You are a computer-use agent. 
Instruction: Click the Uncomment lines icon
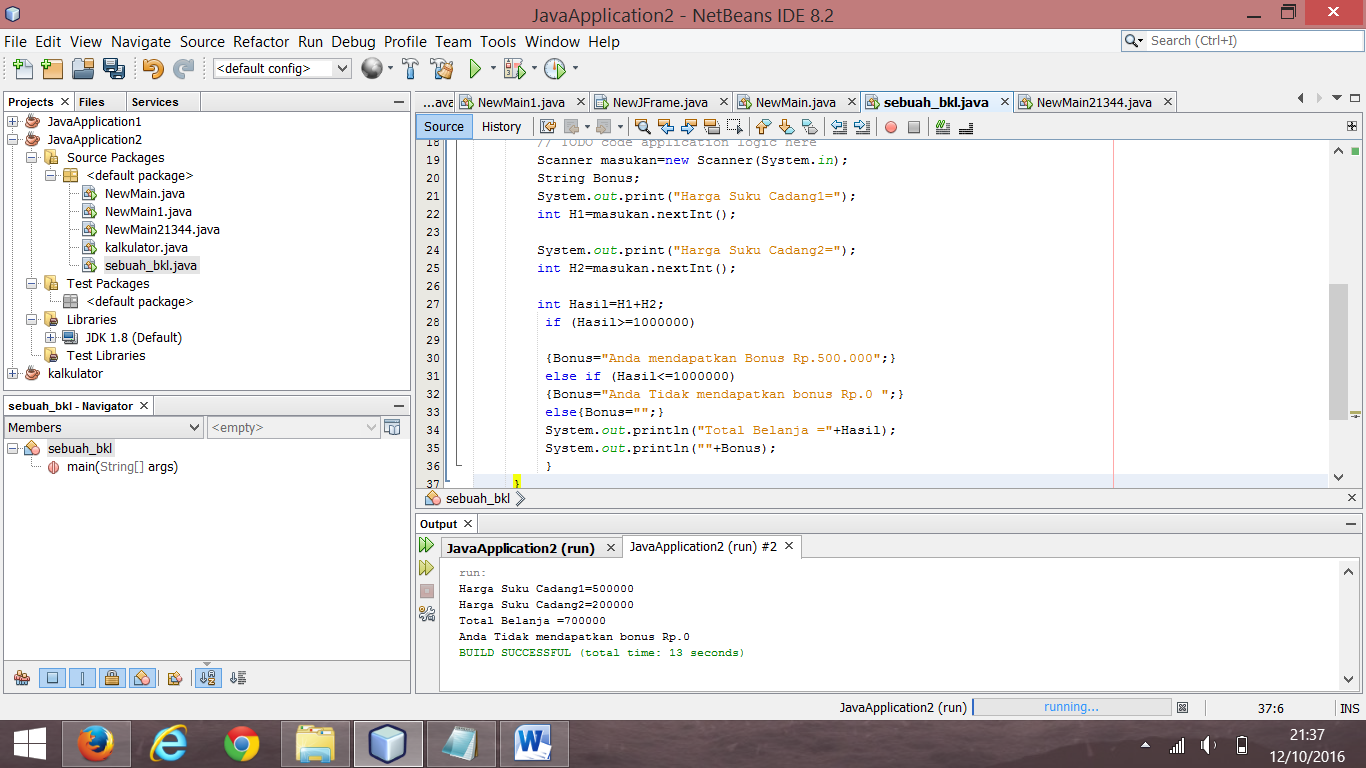965,127
